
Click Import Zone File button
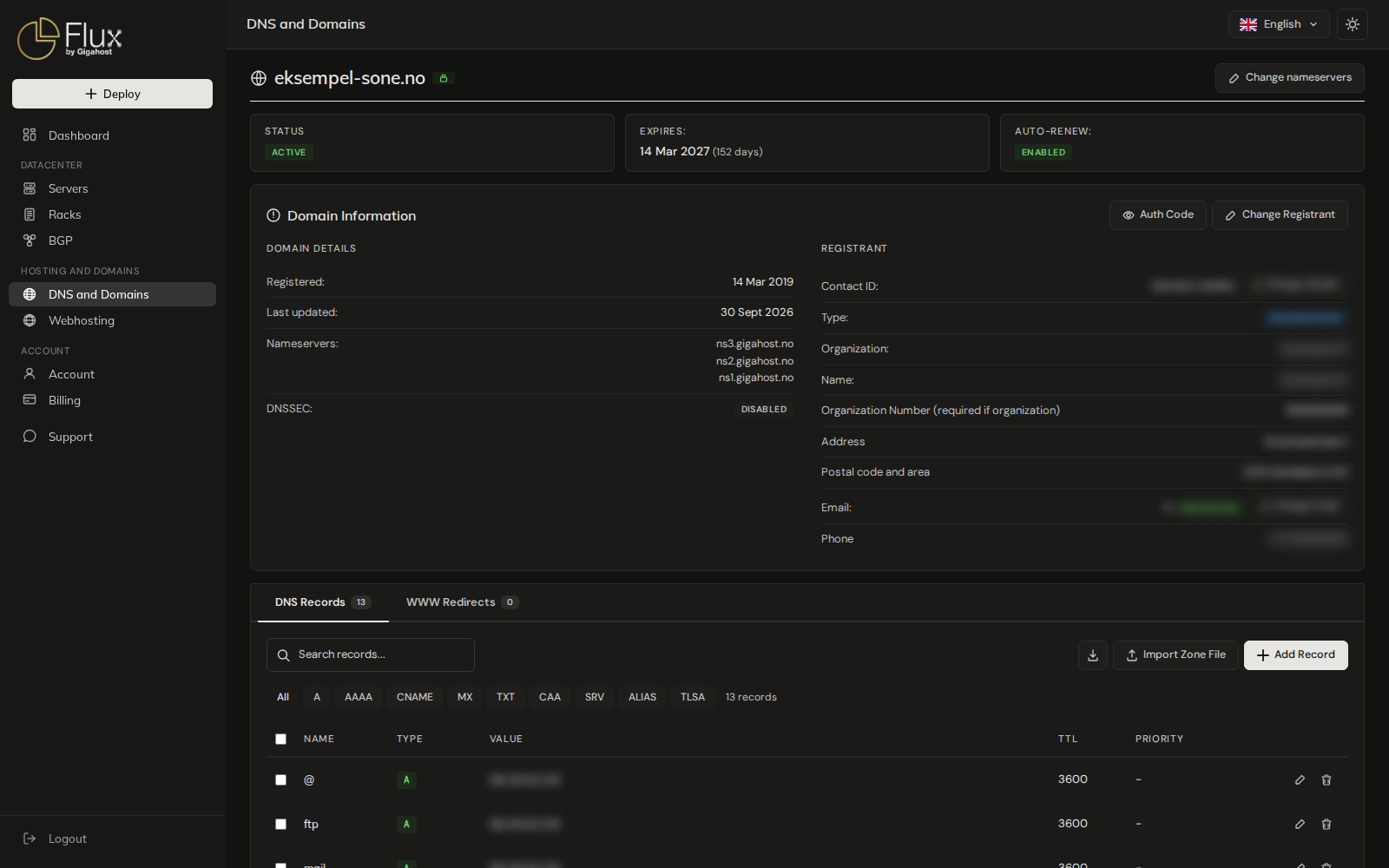1175,655
